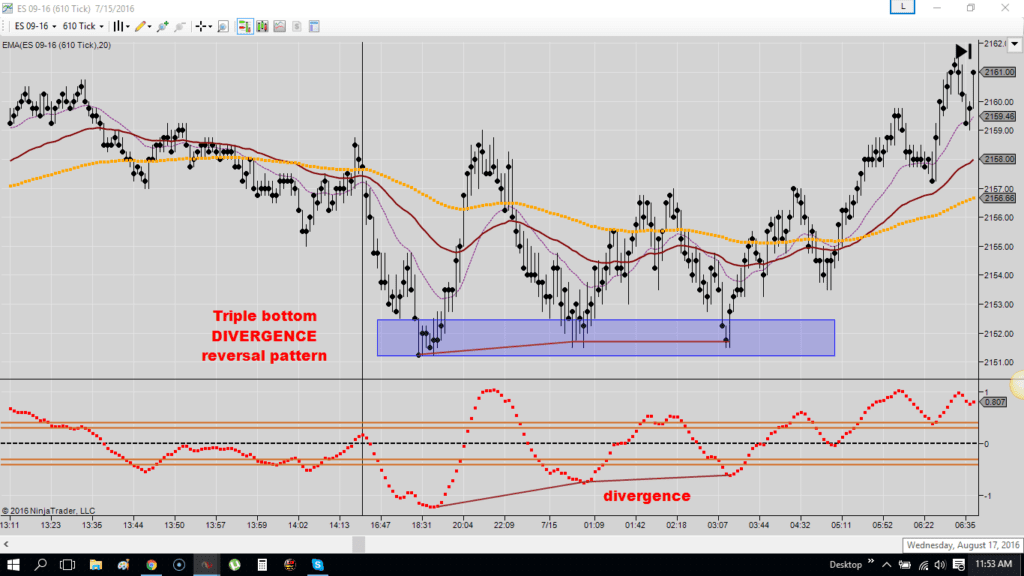This screenshot has height=576, width=1024.
Task: Click the 2155.00 price axis label
Action: pos(999,247)
